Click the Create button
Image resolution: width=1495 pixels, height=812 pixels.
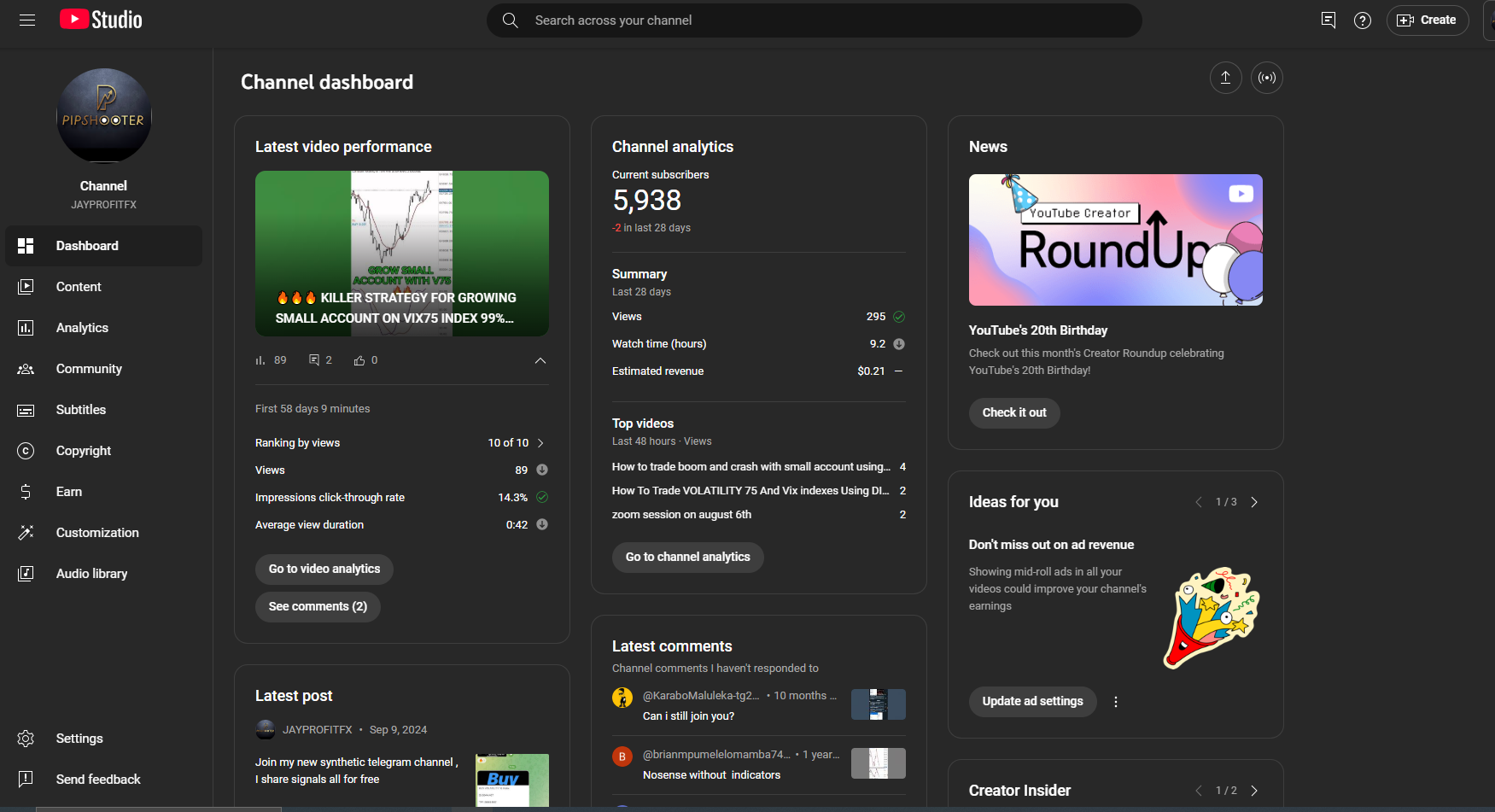click(x=1427, y=20)
